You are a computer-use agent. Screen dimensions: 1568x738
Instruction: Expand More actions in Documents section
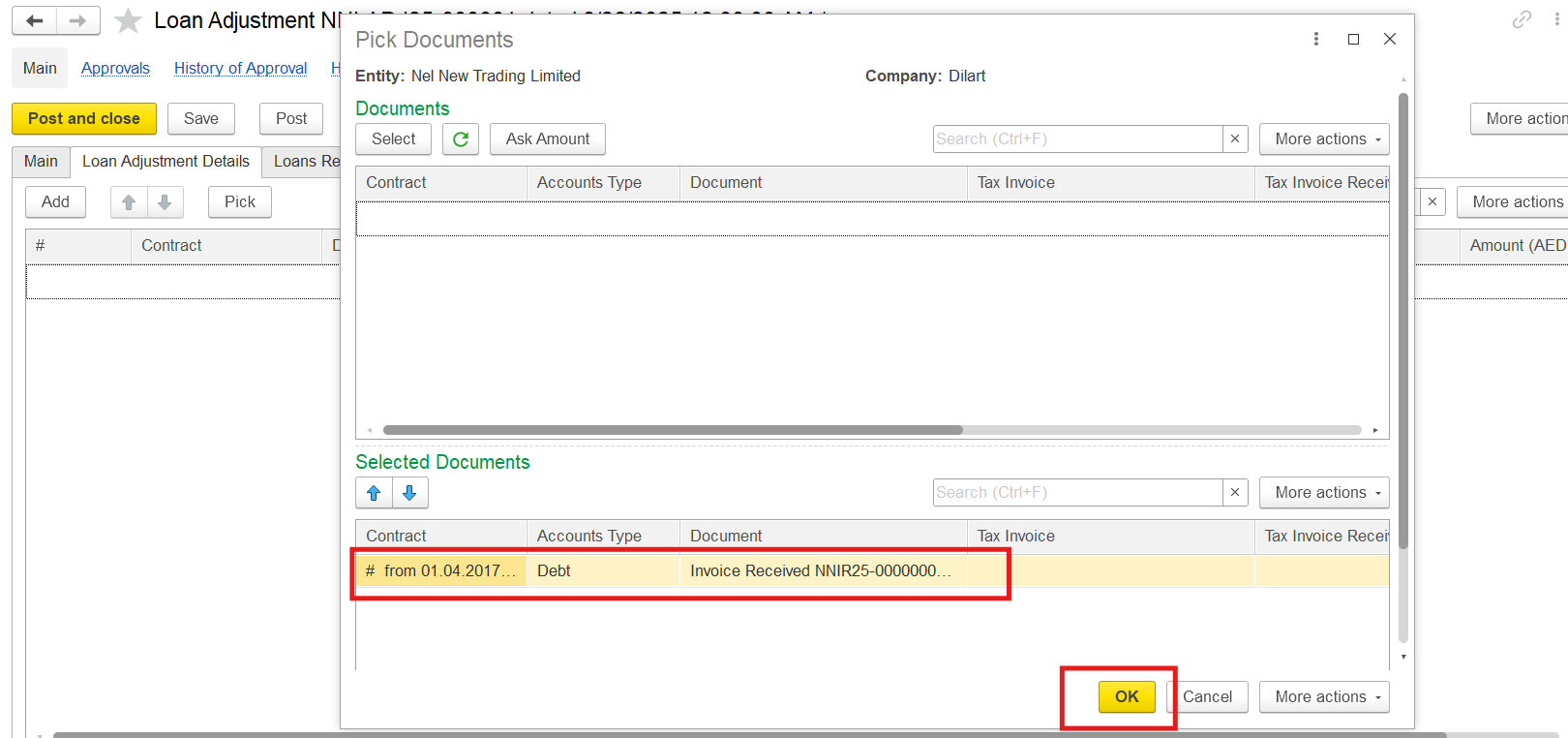coord(1323,139)
